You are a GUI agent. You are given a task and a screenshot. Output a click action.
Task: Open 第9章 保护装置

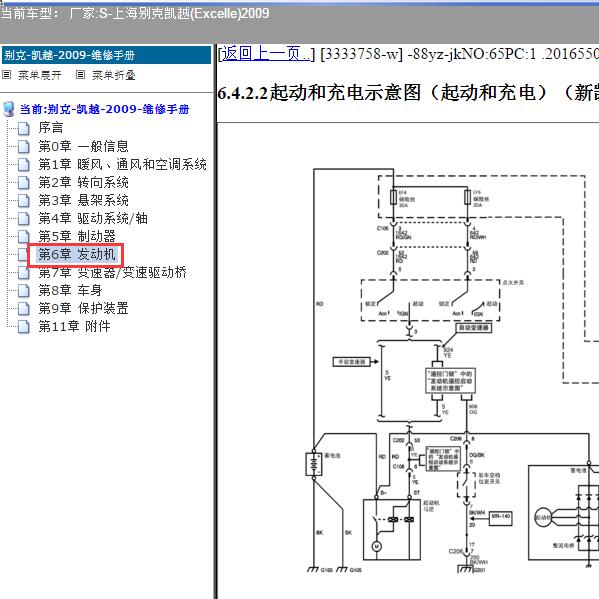coord(83,308)
